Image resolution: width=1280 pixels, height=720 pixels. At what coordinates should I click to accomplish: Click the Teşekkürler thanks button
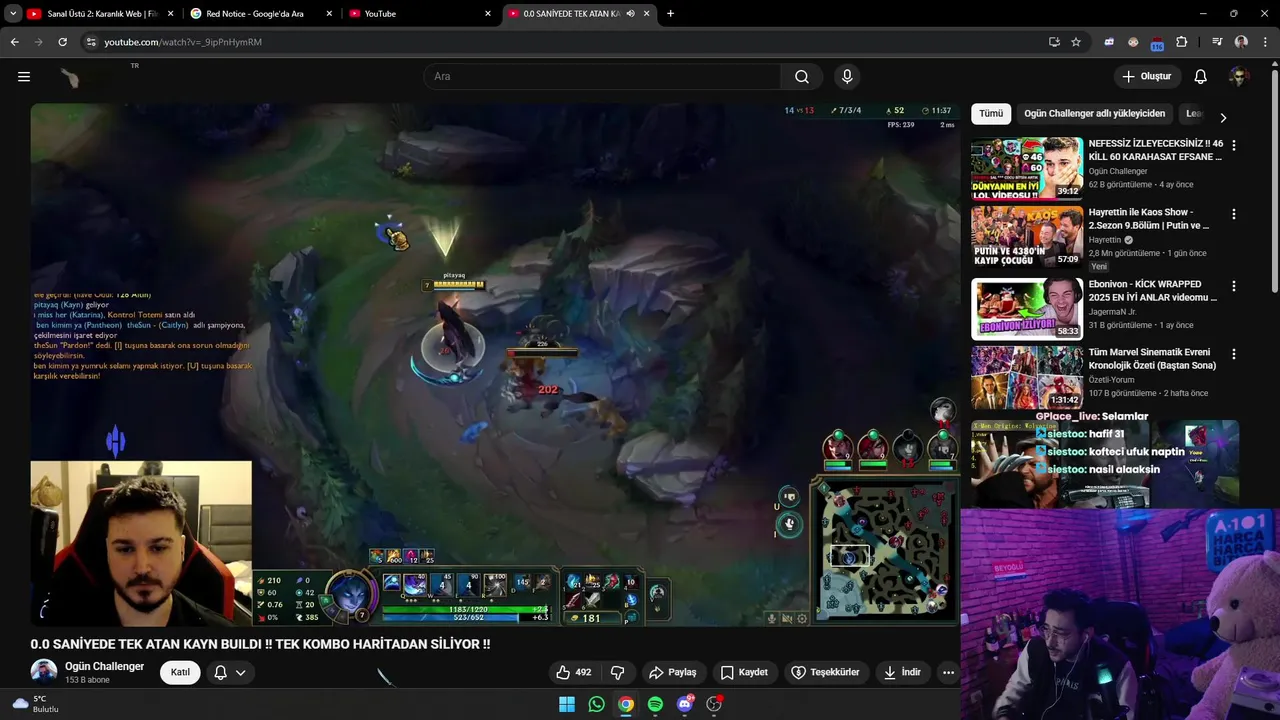[x=826, y=672]
